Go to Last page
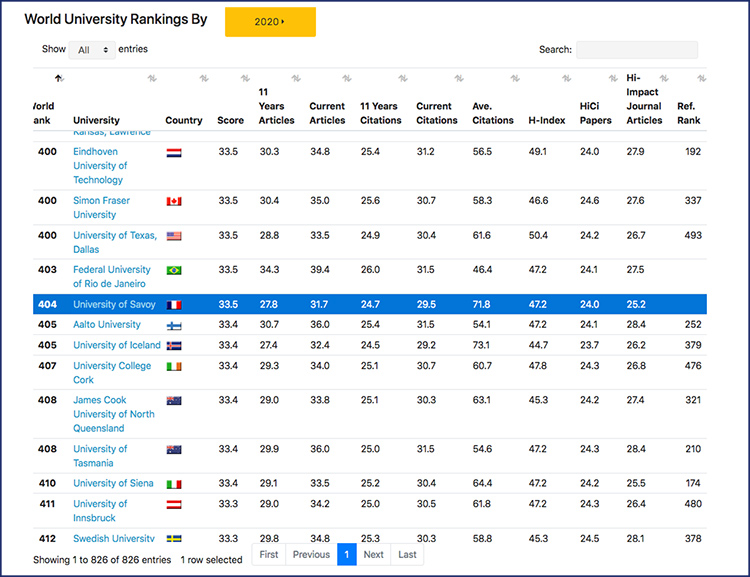 coord(407,555)
